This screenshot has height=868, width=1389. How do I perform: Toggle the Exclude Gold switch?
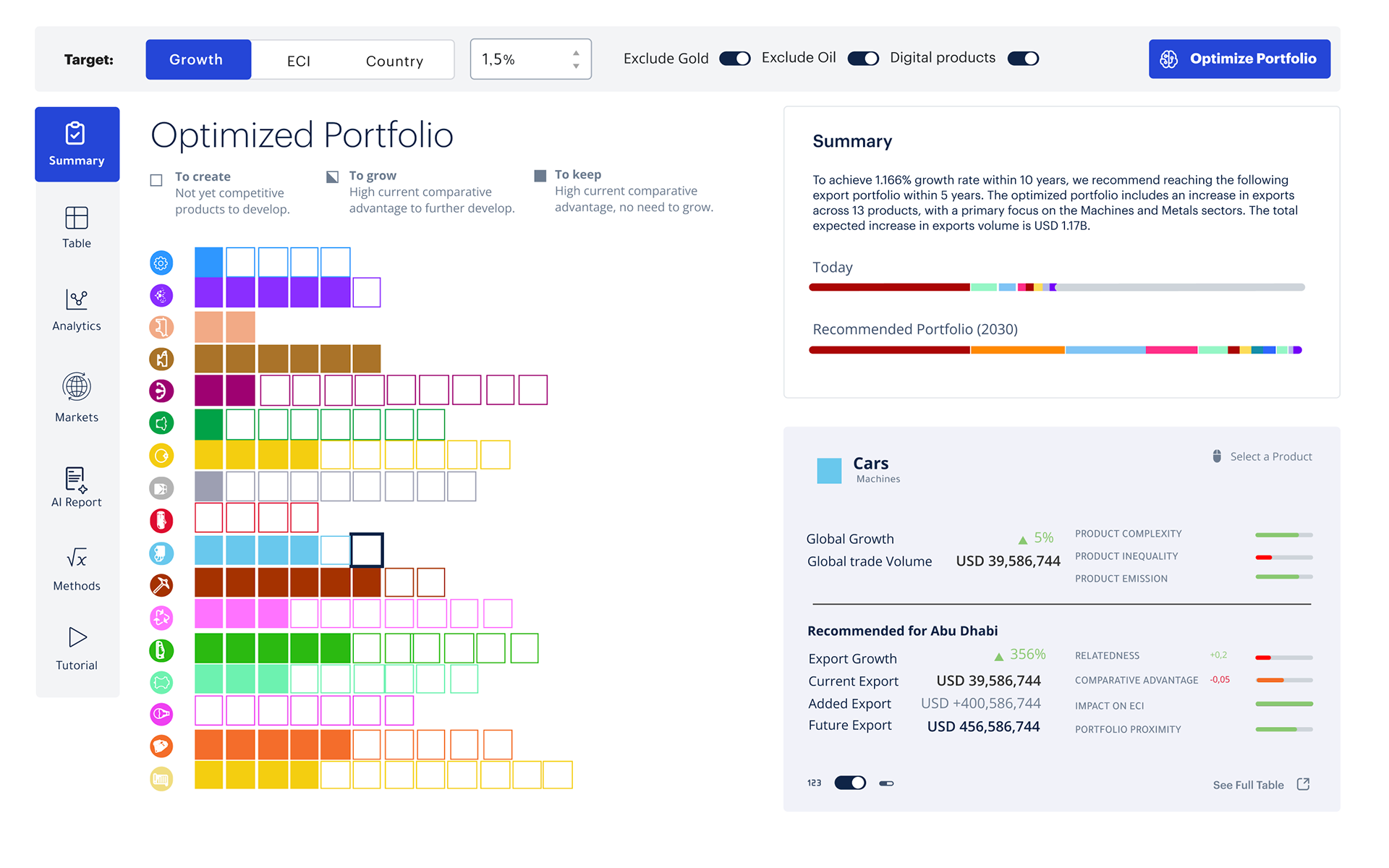coord(734,59)
